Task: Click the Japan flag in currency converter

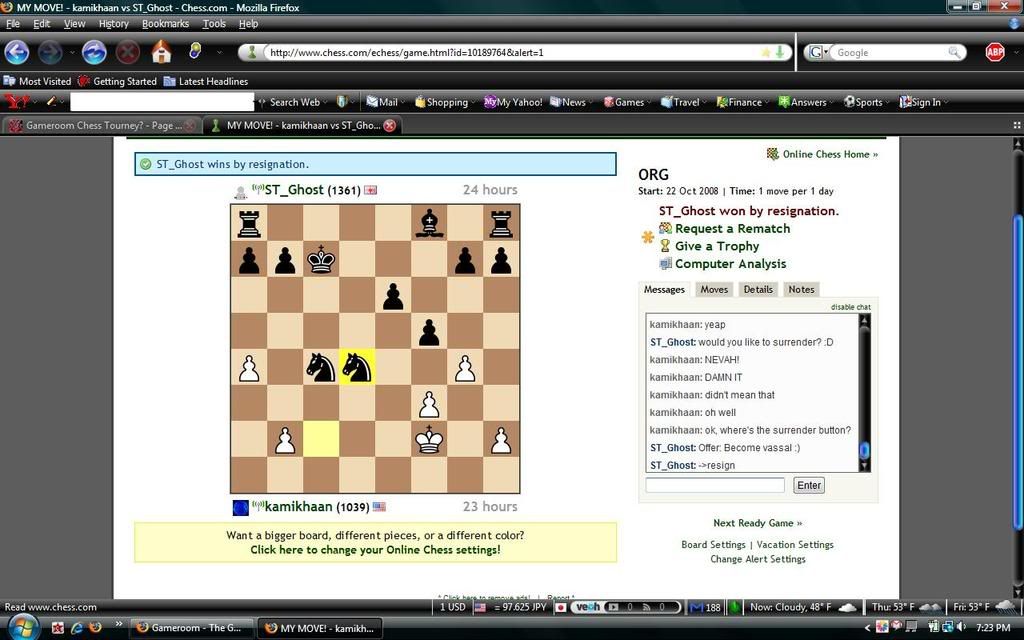Action: click(560, 607)
